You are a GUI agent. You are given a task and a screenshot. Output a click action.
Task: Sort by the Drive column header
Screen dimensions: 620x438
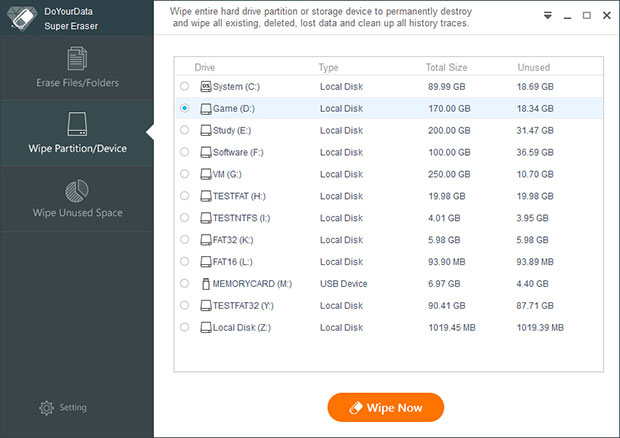tap(205, 67)
